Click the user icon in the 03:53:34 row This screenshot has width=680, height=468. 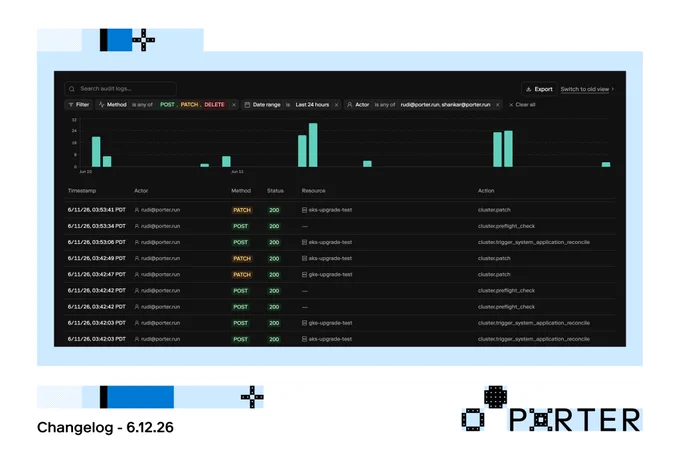(x=137, y=226)
